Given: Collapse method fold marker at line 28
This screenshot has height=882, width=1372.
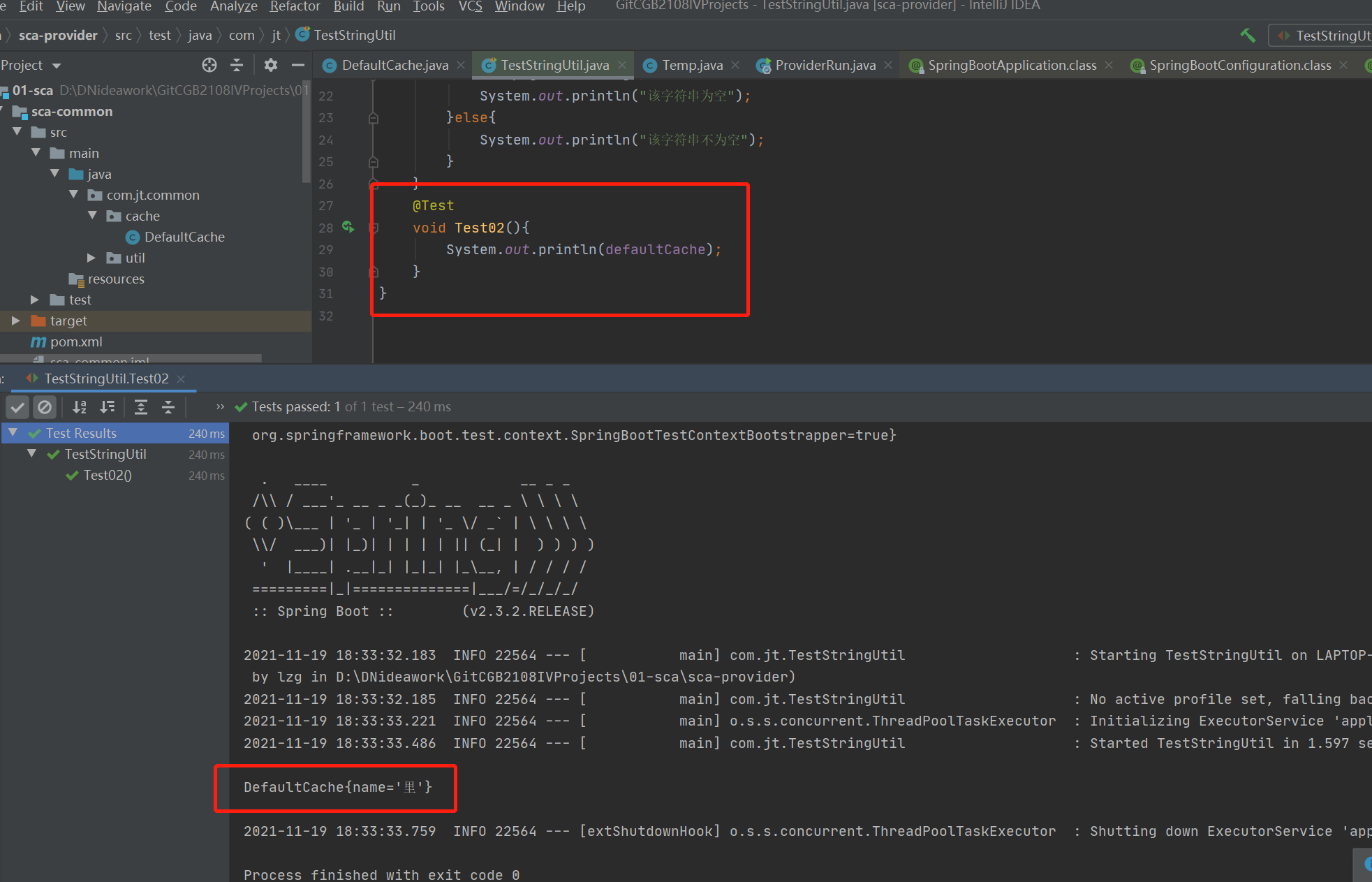Looking at the screenshot, I should (x=374, y=228).
